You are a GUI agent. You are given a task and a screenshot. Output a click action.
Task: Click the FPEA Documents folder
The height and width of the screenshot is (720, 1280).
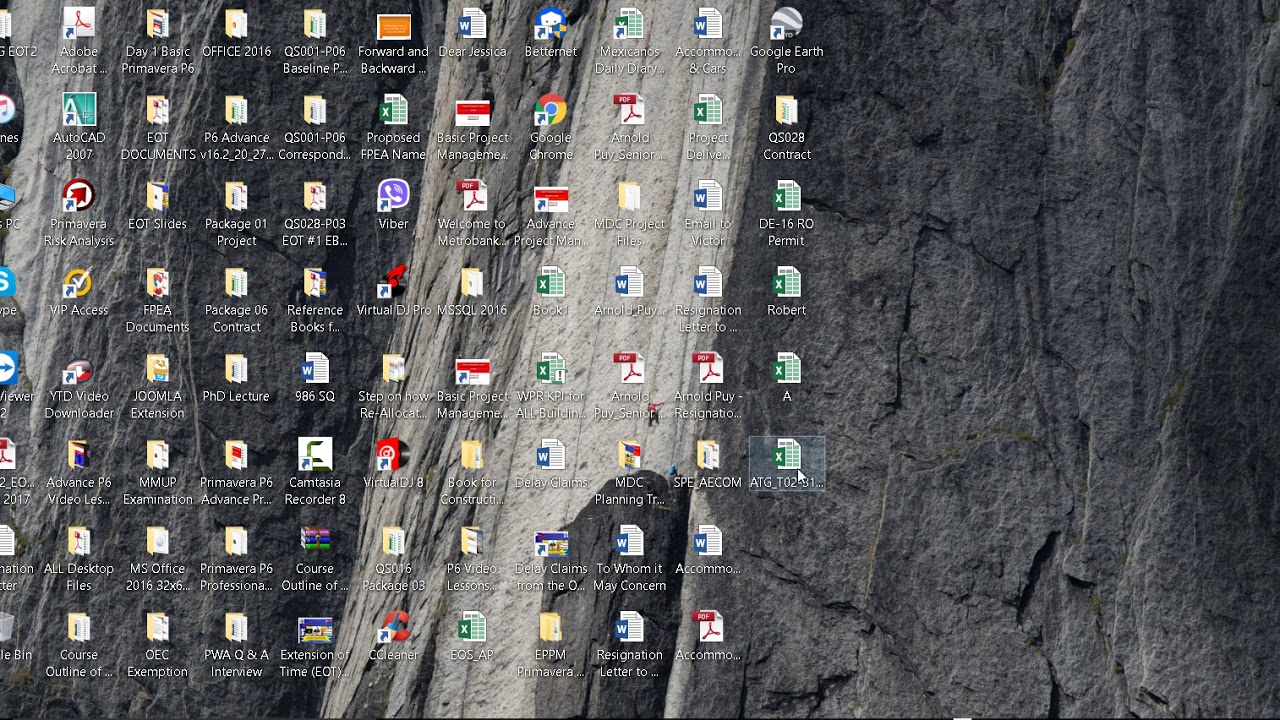tap(157, 282)
